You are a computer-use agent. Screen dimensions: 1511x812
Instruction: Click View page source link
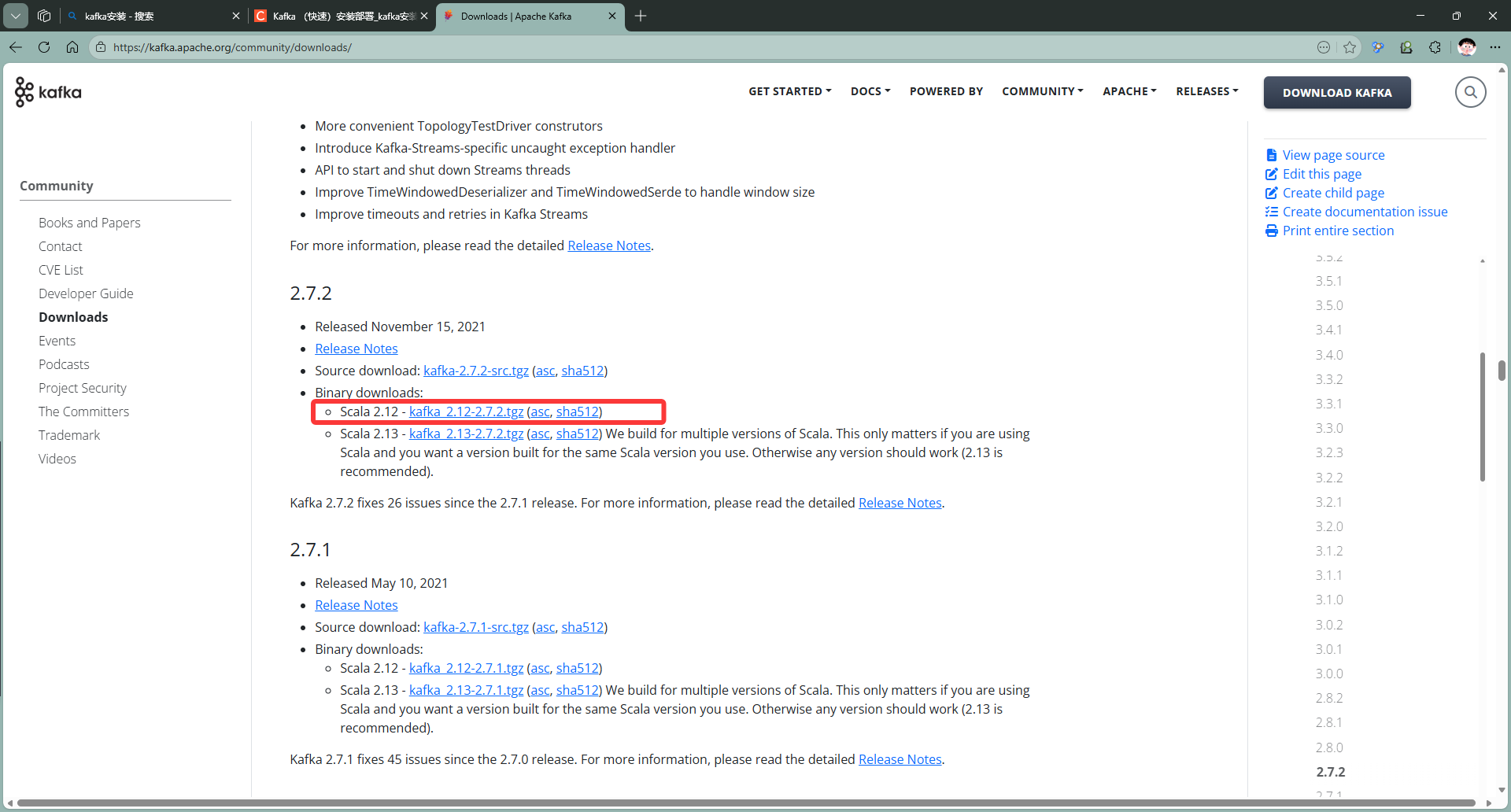click(1325, 155)
